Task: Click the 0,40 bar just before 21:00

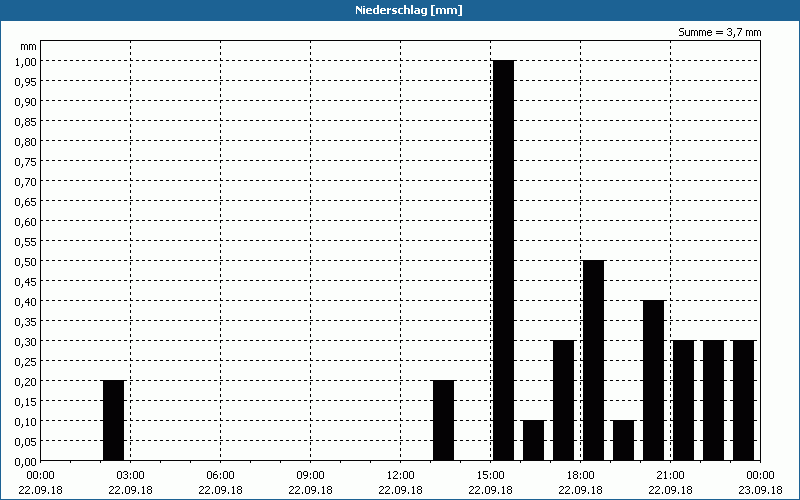Action: coord(654,381)
